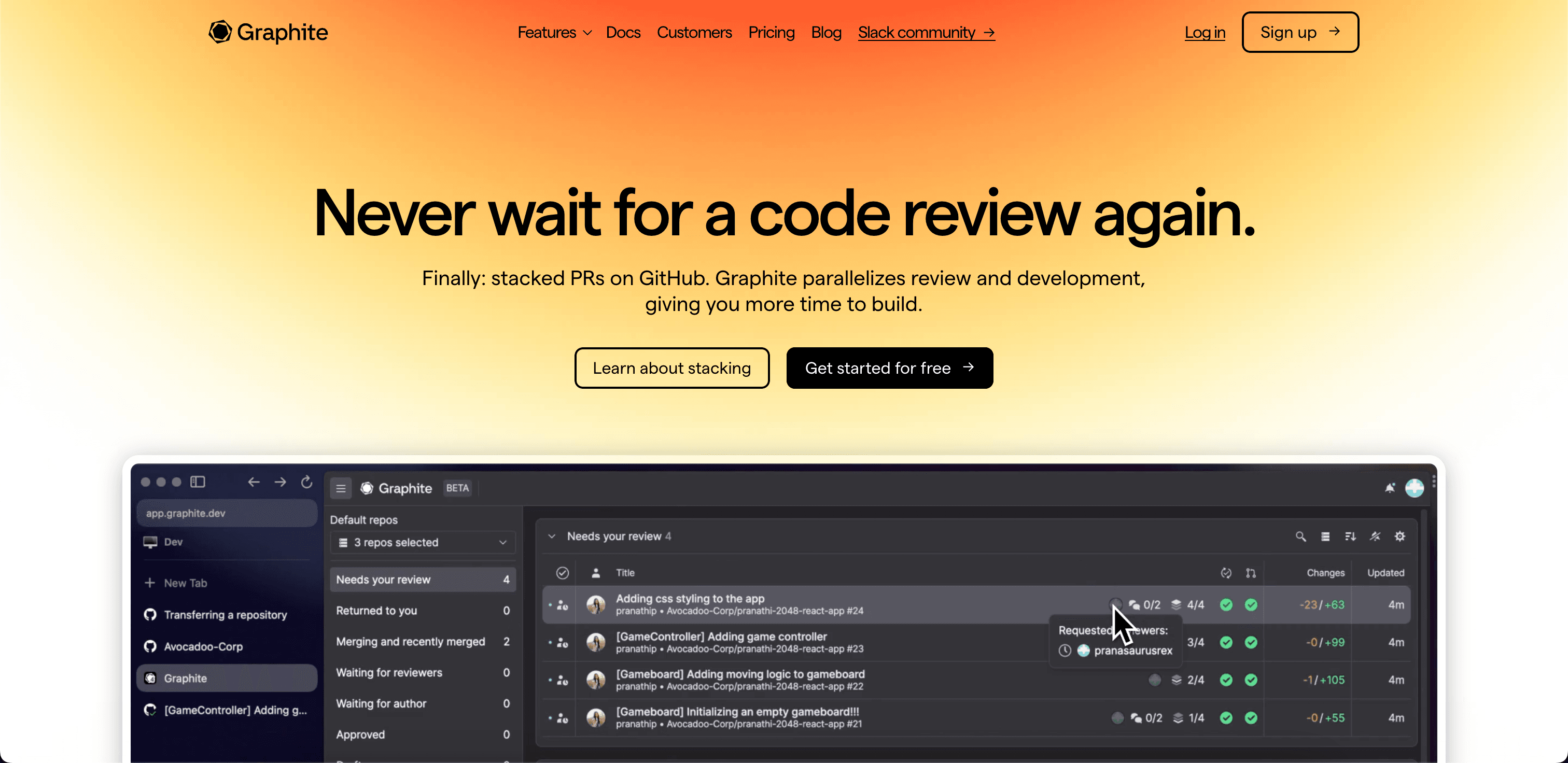Screen dimensions: 1568x763
Task: Click the user avatar in app header
Action: point(1414,488)
